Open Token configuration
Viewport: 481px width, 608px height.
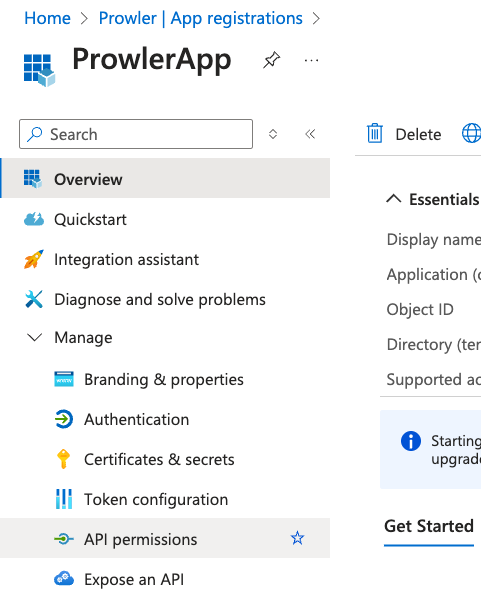pyautogui.click(x=165, y=499)
